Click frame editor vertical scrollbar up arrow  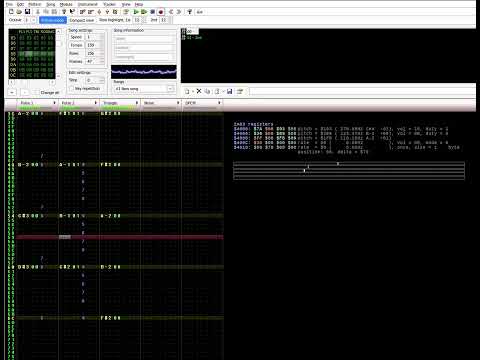(59, 31)
